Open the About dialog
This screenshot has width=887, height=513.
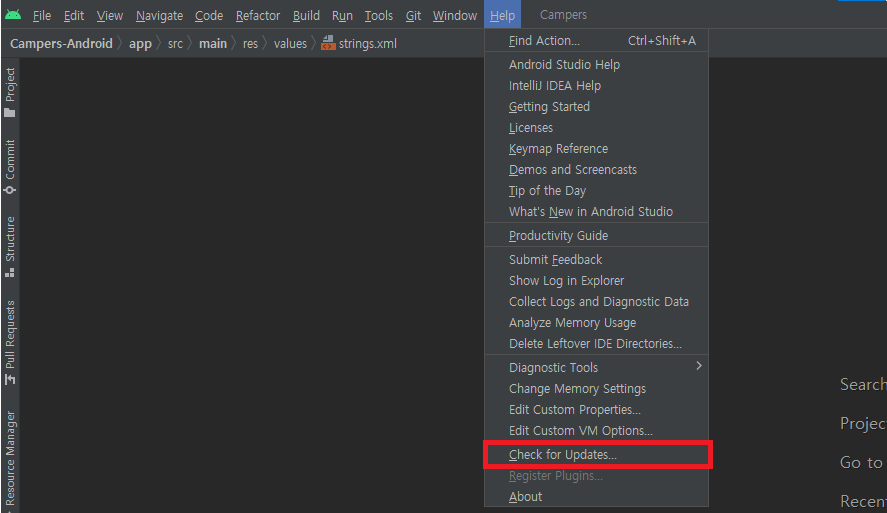coord(596,497)
